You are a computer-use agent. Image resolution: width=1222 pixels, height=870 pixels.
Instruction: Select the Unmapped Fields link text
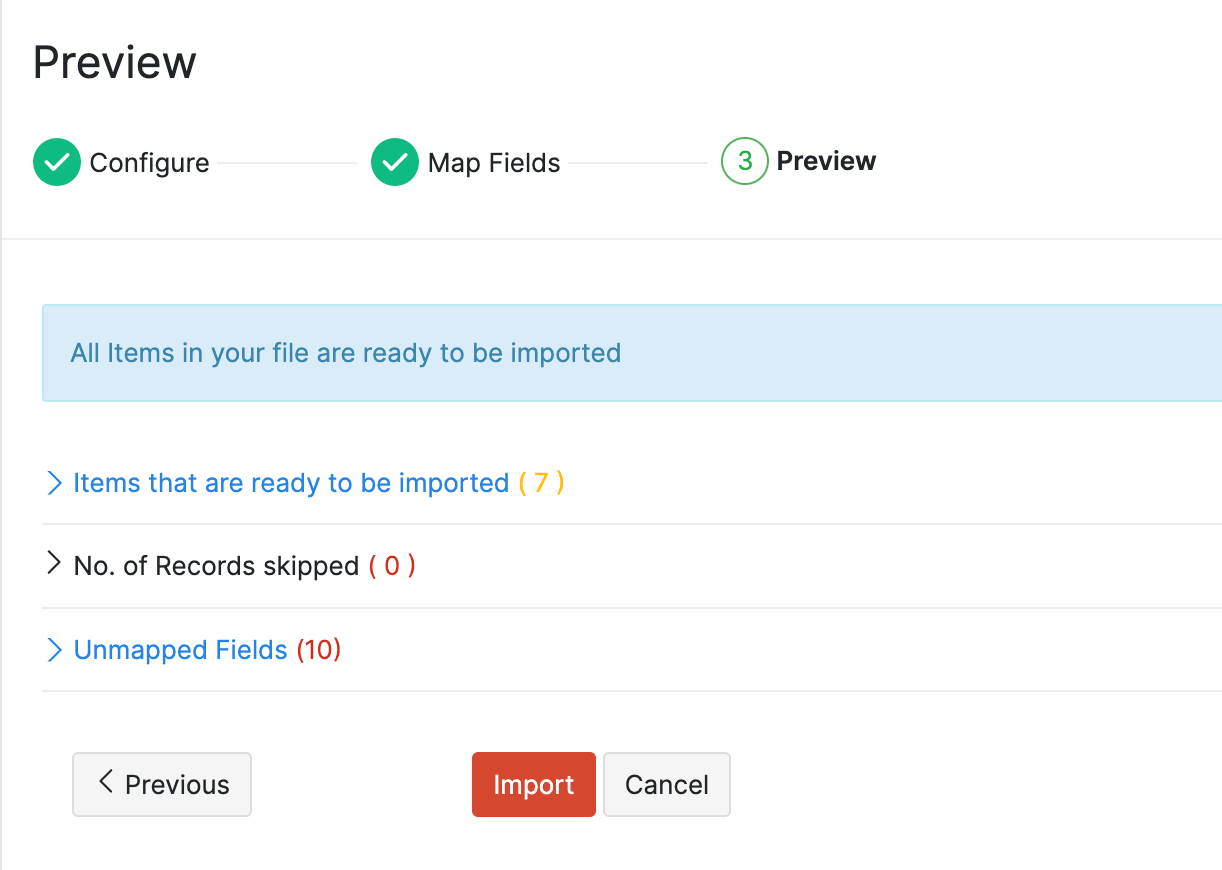(x=181, y=649)
